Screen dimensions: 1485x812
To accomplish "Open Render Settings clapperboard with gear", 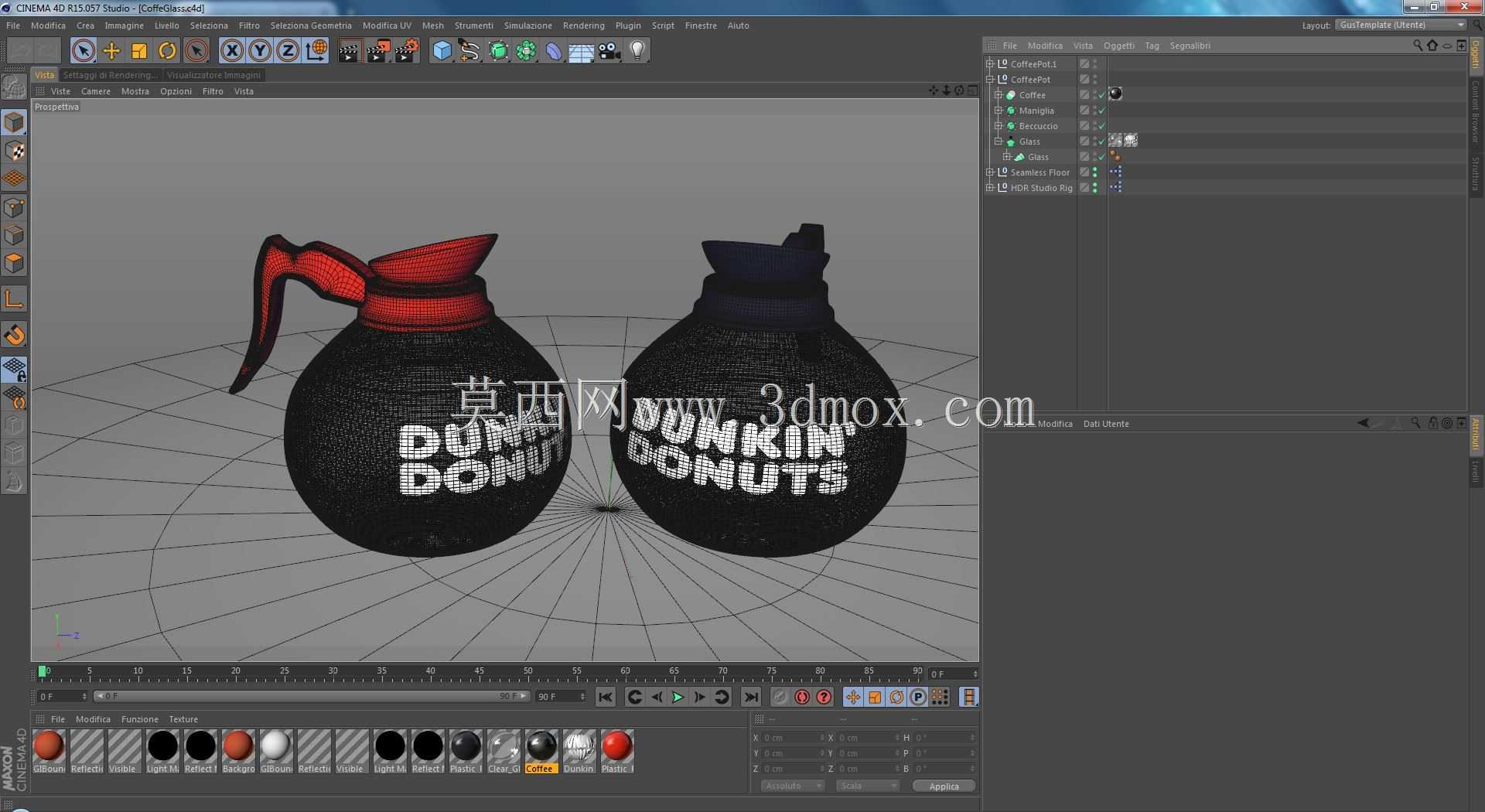I will pos(407,51).
